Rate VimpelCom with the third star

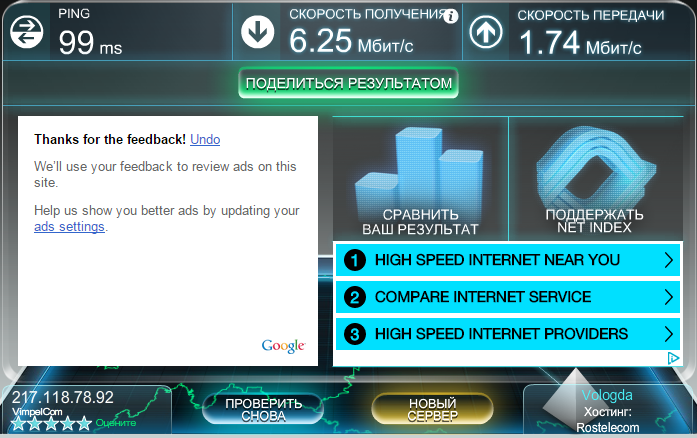(x=51, y=424)
